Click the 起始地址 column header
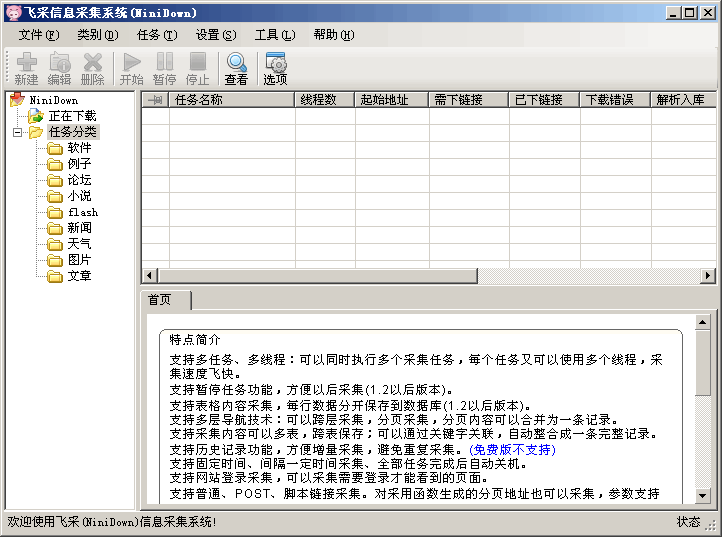Image resolution: width=722 pixels, height=537 pixels. tap(392, 99)
